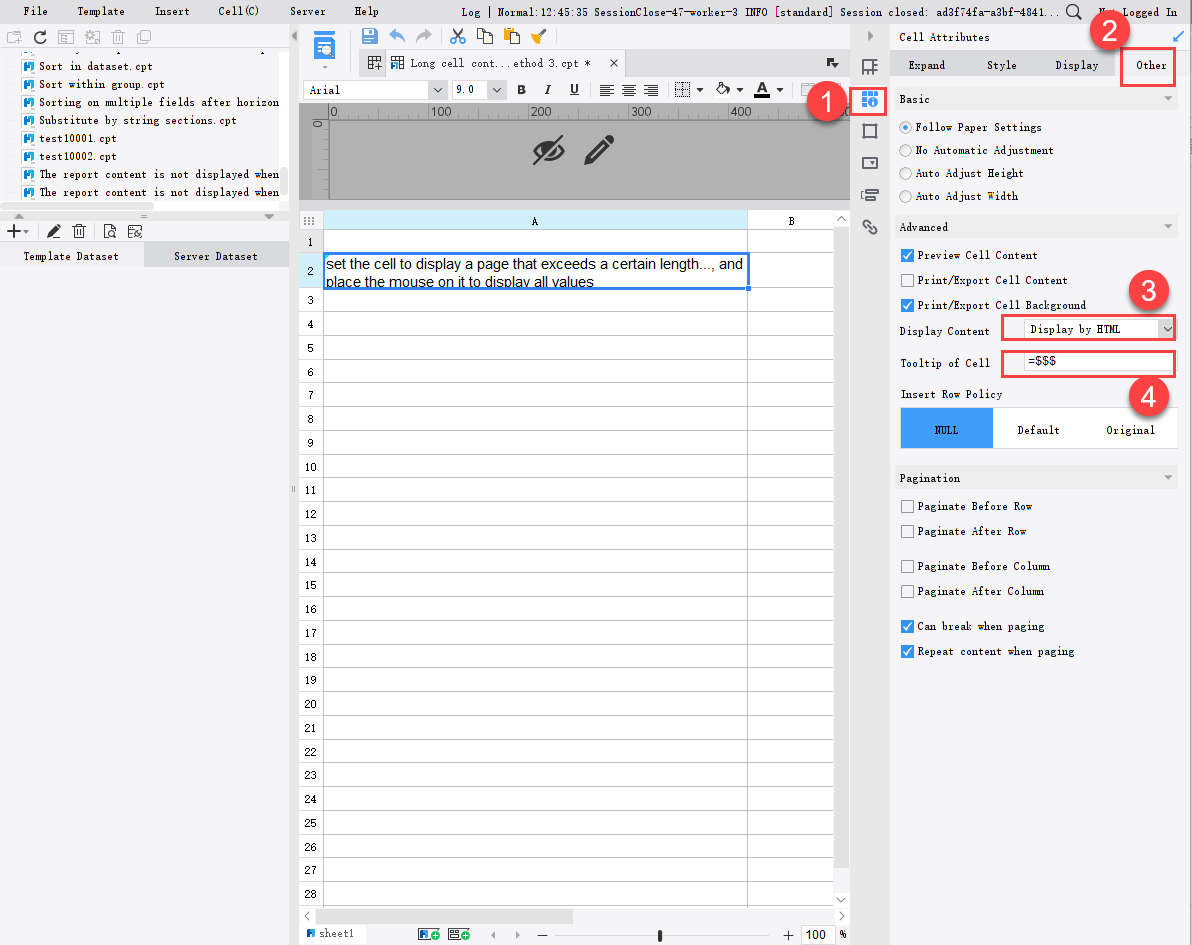Screen dimensions: 1192x945
Task: Select Follow Paper Settings option
Action: coord(905,128)
